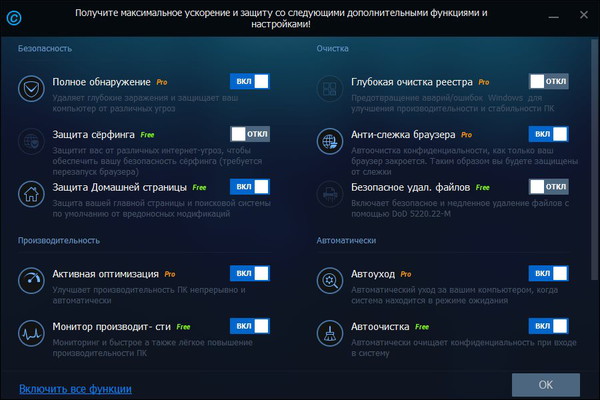Click the shredder icon beside Безопасное удал. файлов
The height and width of the screenshot is (400, 600).
pyautogui.click(x=330, y=193)
